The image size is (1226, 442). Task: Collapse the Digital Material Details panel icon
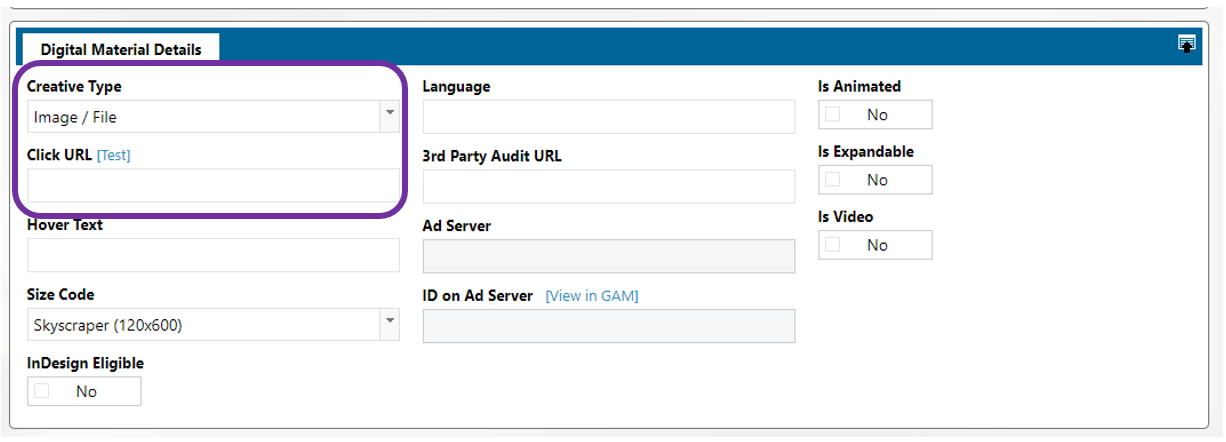1187,43
